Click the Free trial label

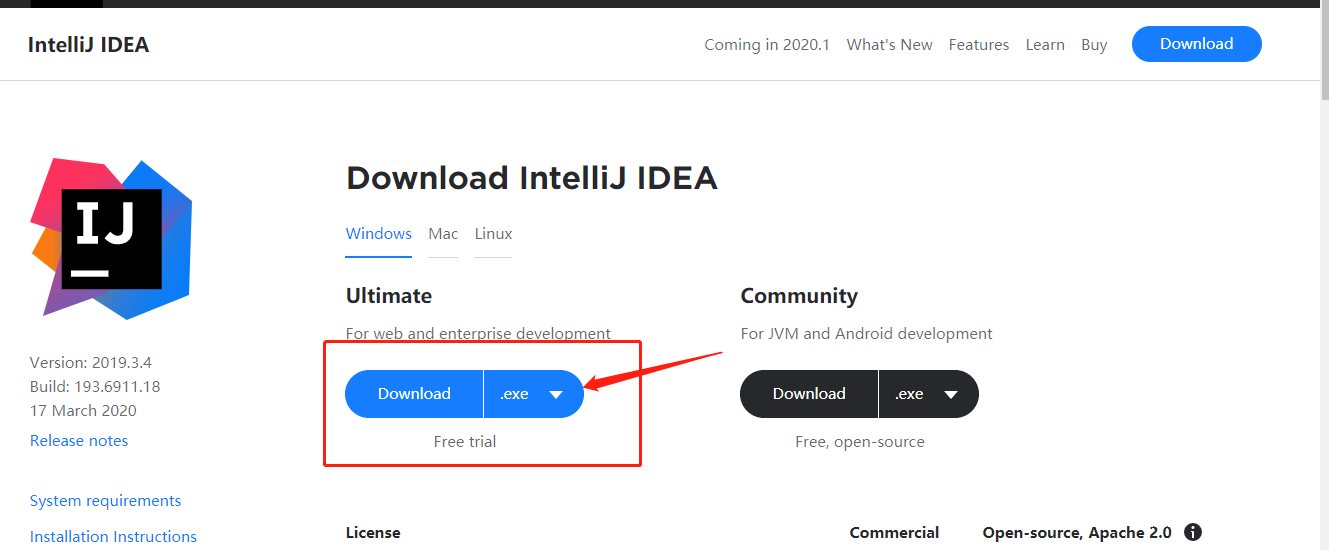(x=465, y=441)
